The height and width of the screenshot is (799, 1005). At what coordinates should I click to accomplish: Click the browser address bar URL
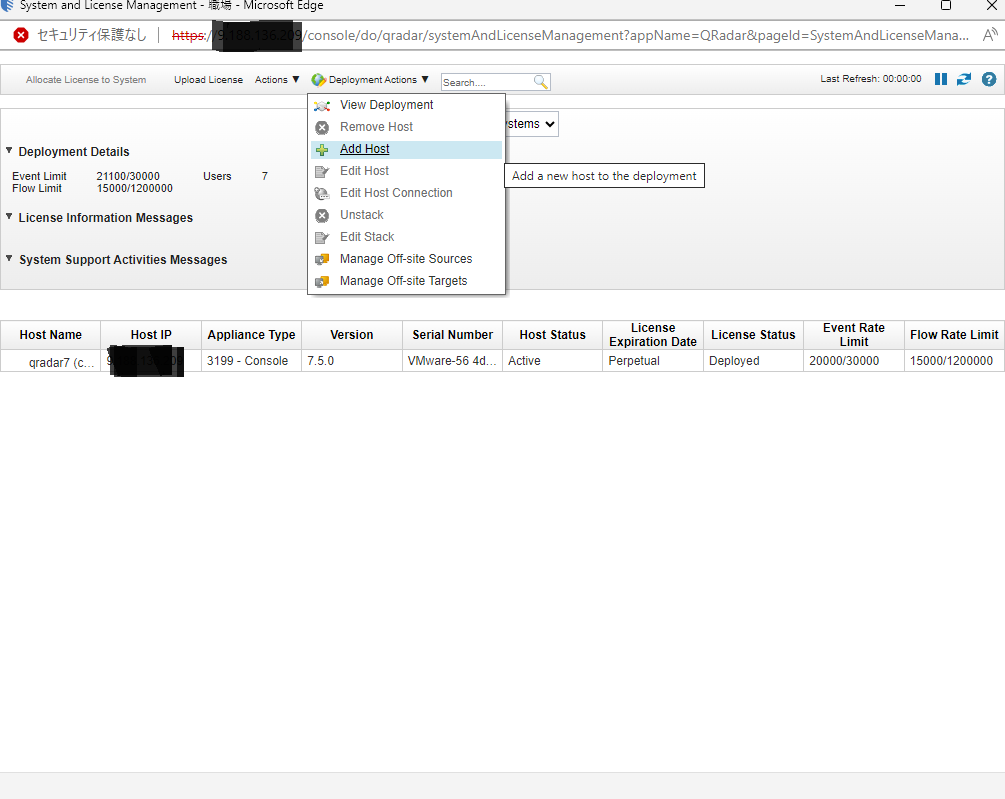point(570,35)
